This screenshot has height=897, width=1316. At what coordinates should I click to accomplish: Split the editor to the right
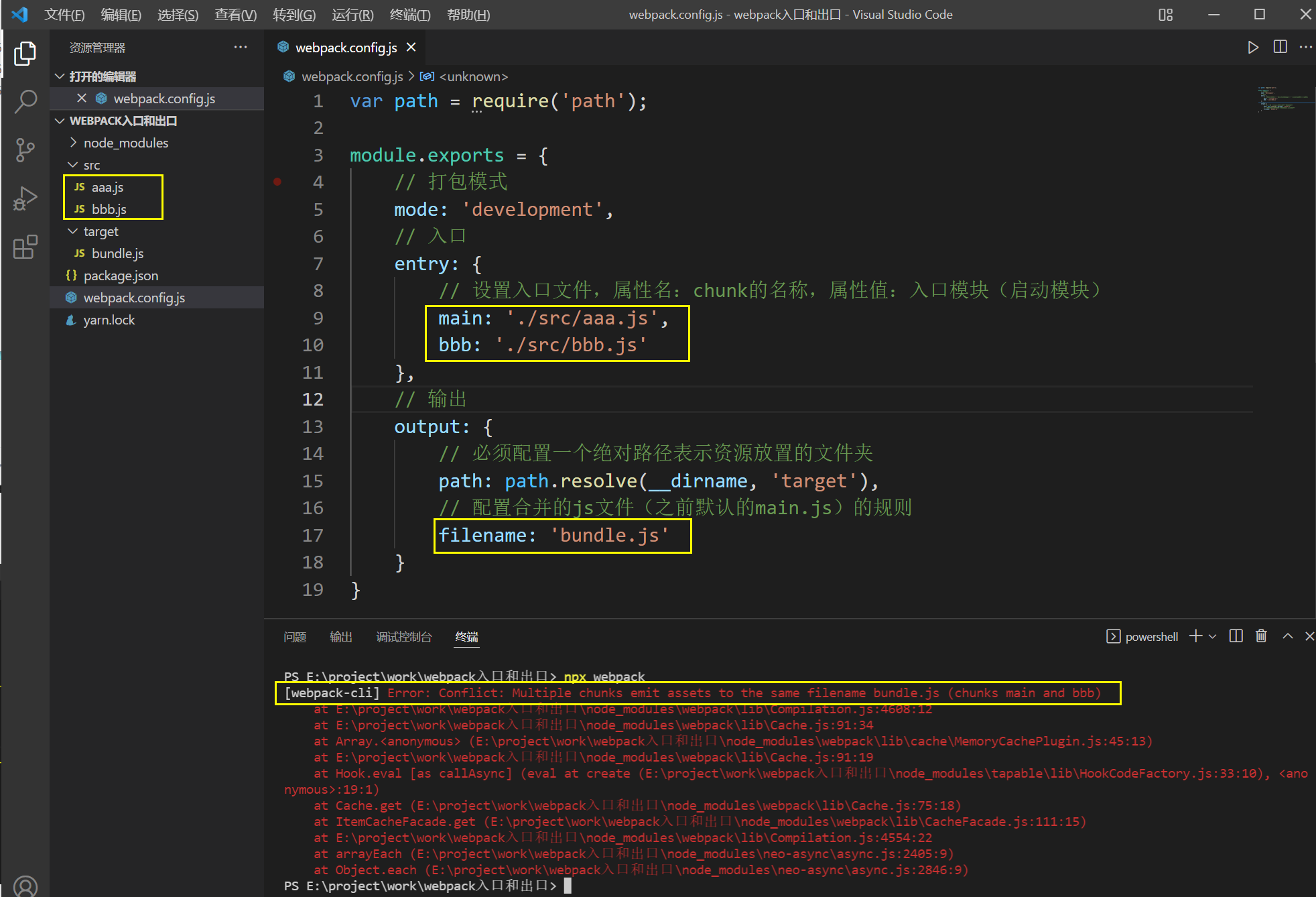tap(1280, 47)
